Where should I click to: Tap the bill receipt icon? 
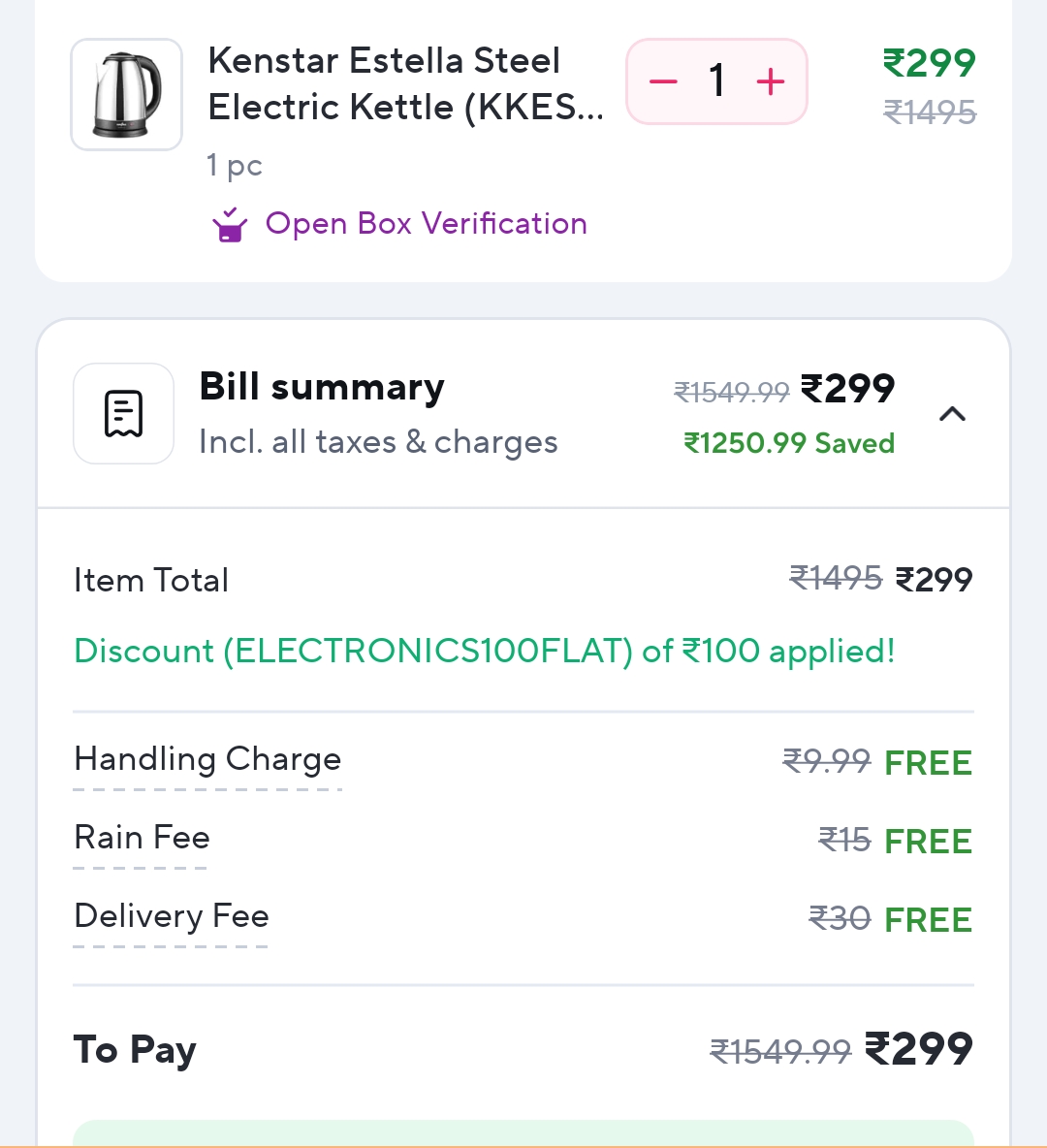(x=123, y=414)
